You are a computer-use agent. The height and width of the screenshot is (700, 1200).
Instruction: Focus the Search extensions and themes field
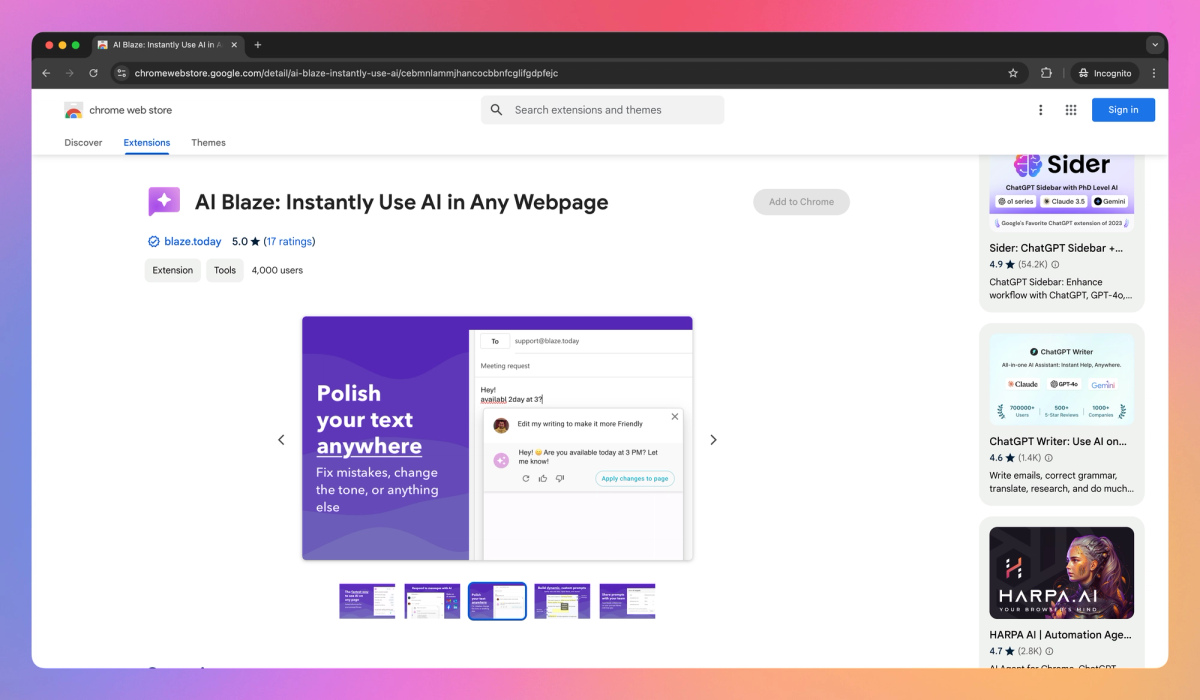602,110
